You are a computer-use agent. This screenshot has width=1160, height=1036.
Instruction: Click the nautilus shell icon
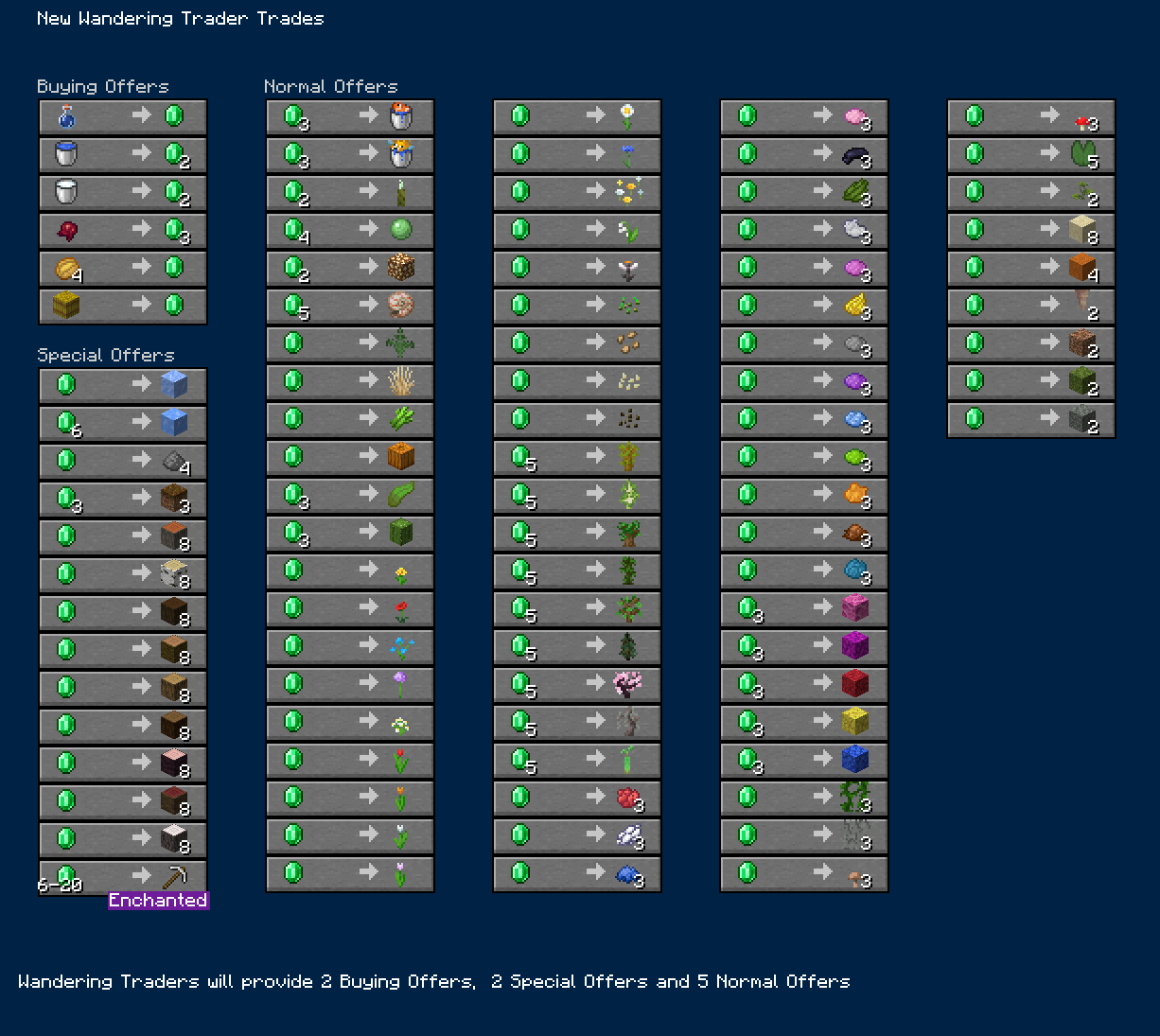point(401,306)
